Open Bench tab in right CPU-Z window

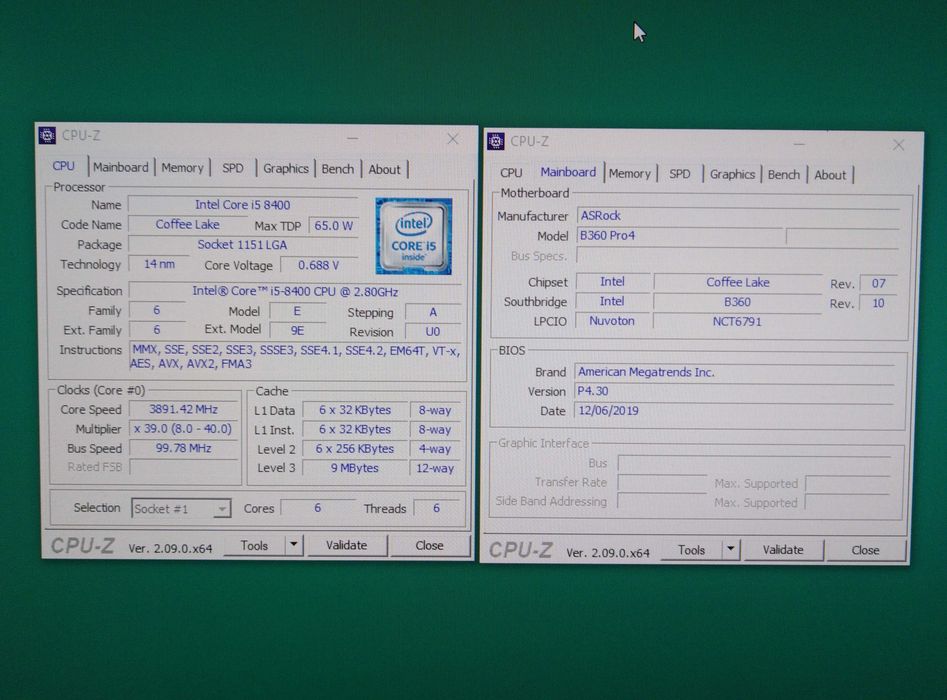coord(784,175)
